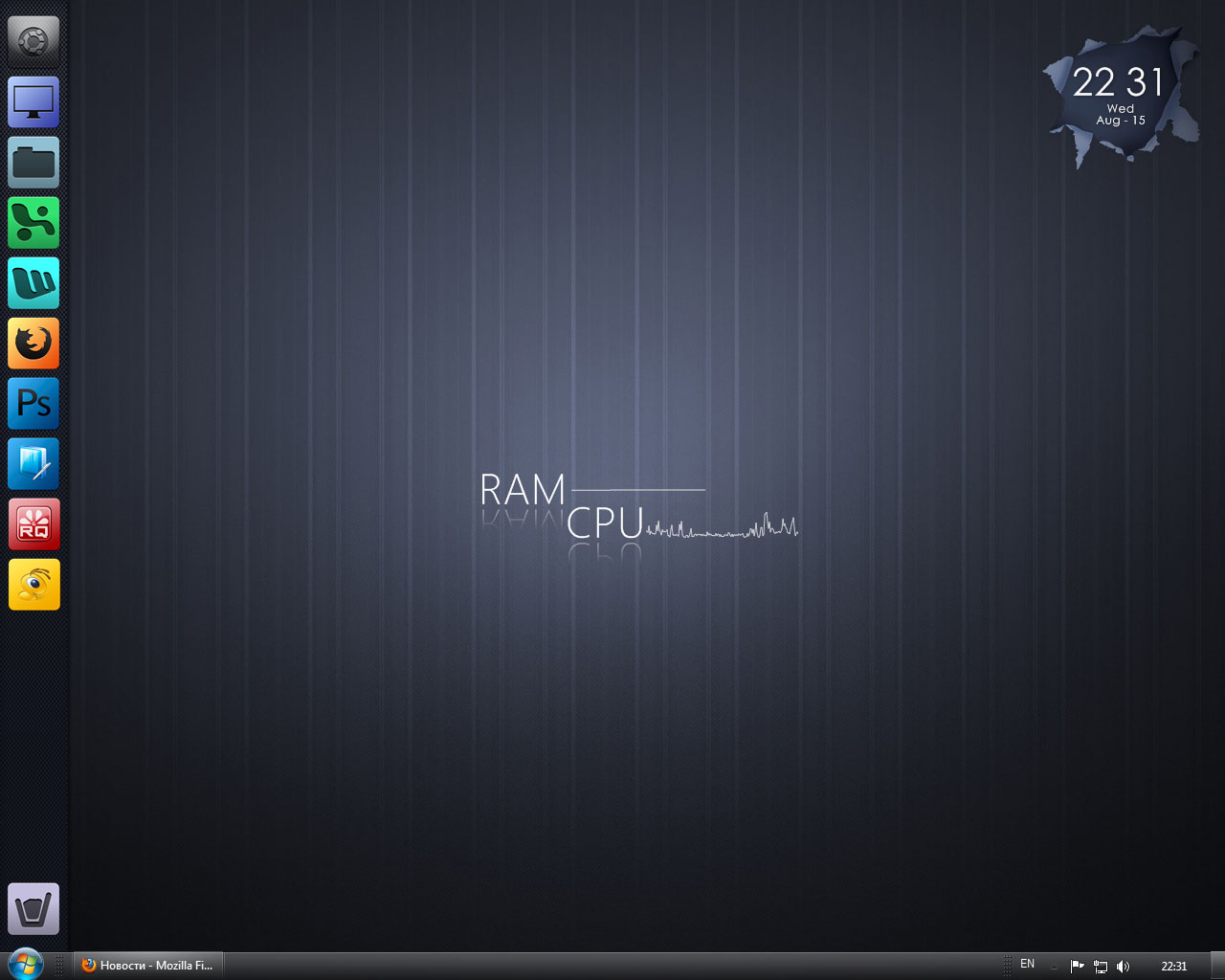Click the taskbar clock showing 22:31
The width and height of the screenshot is (1225, 980).
point(1173,967)
